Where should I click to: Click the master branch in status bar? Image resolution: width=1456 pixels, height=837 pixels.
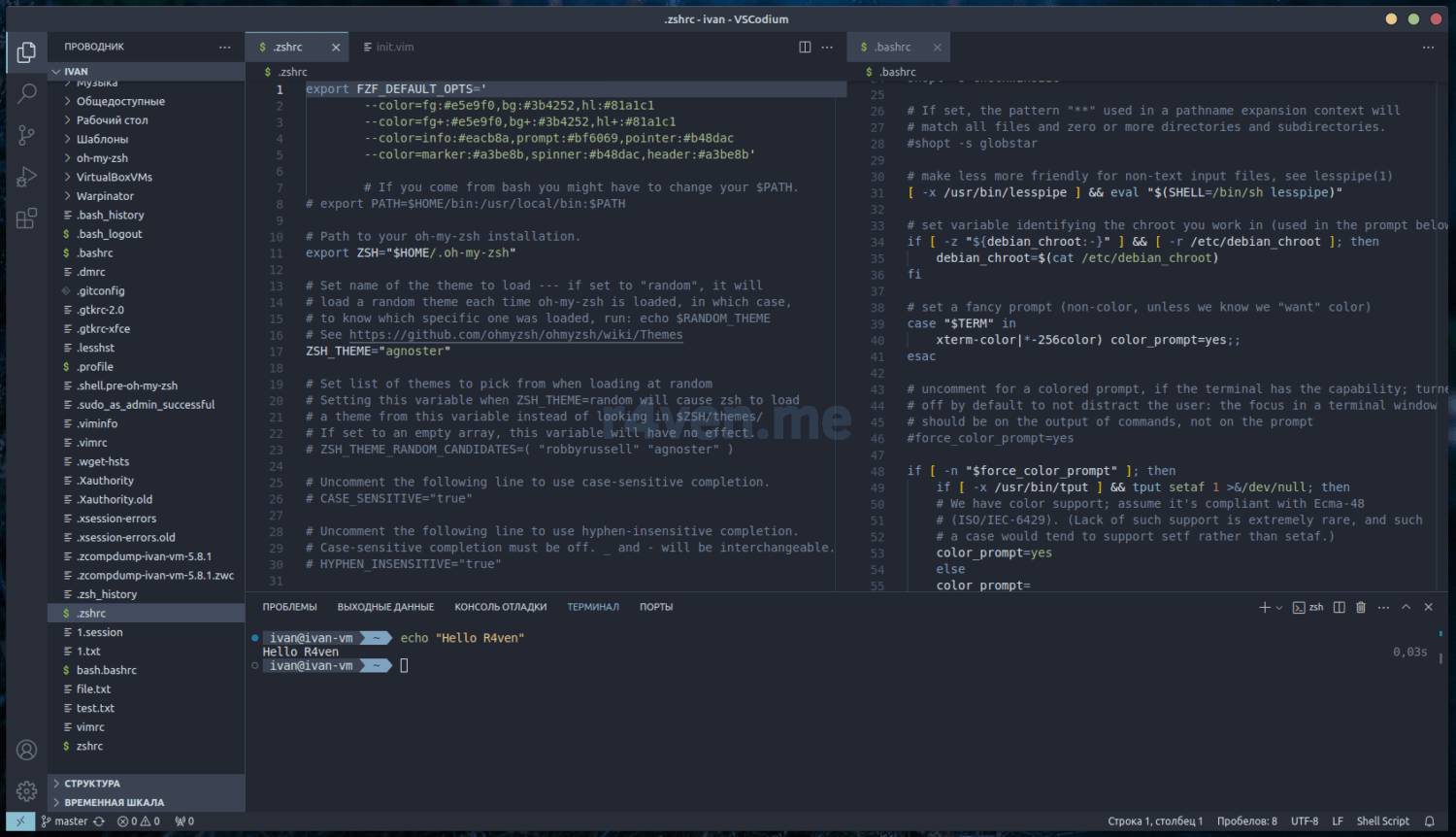tap(70, 821)
